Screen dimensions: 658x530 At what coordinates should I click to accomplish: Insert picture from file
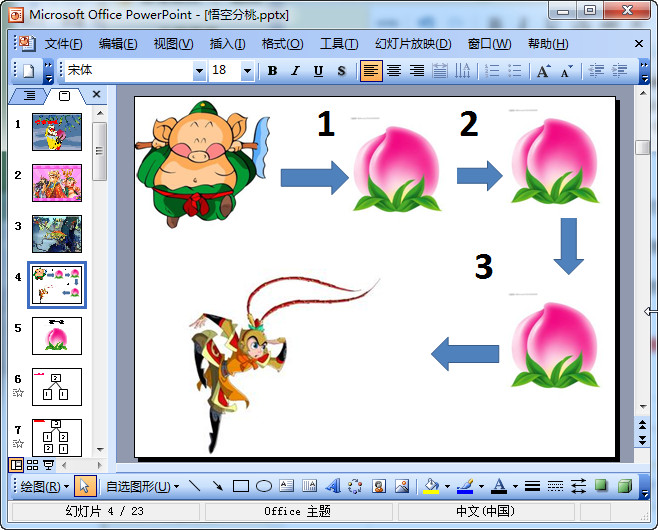(x=402, y=486)
